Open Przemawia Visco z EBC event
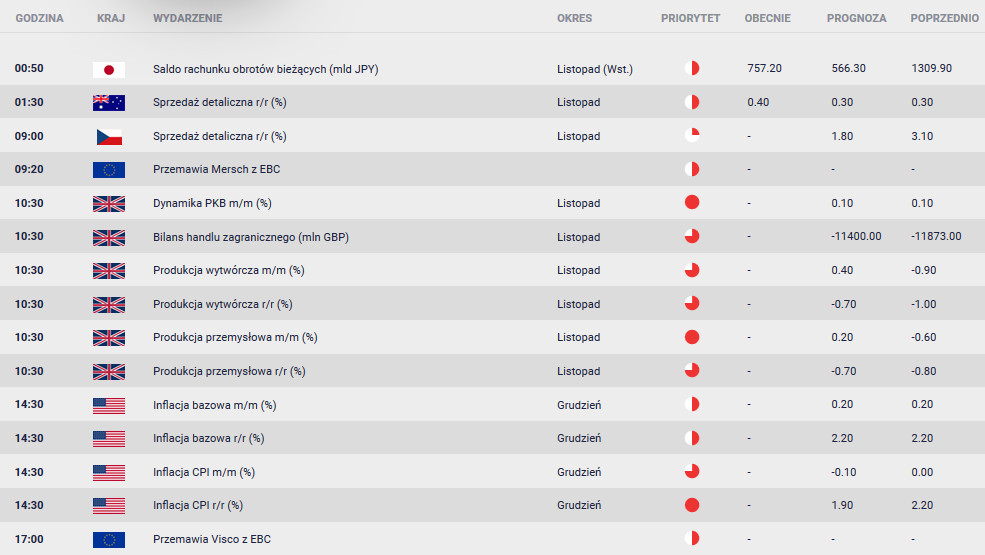 tap(211, 539)
